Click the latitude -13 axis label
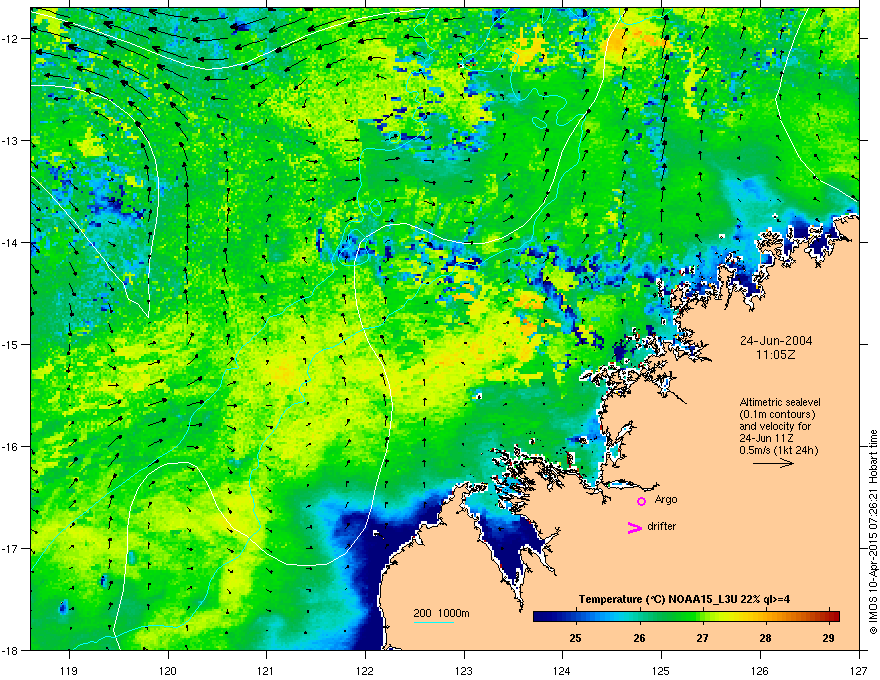880x680 pixels. 11,140
